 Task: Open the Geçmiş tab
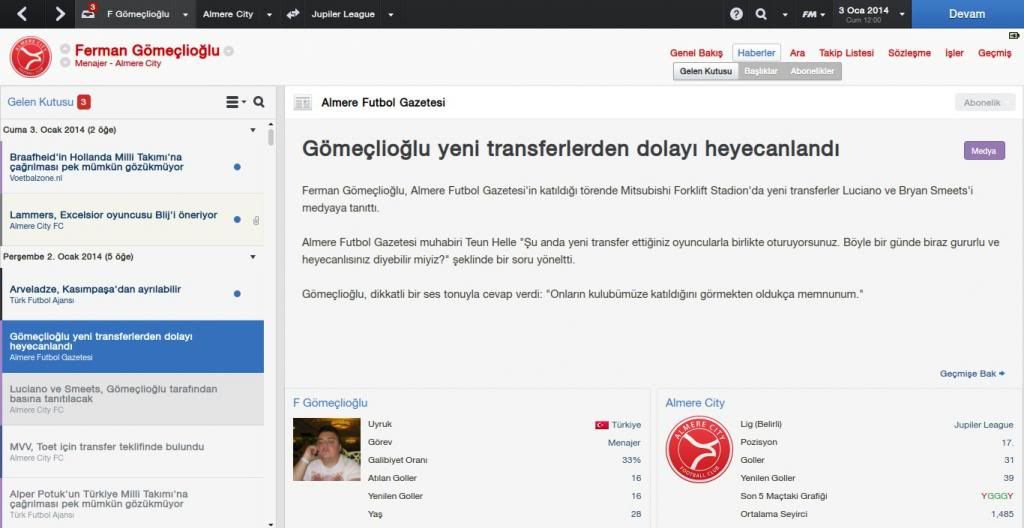[994, 53]
